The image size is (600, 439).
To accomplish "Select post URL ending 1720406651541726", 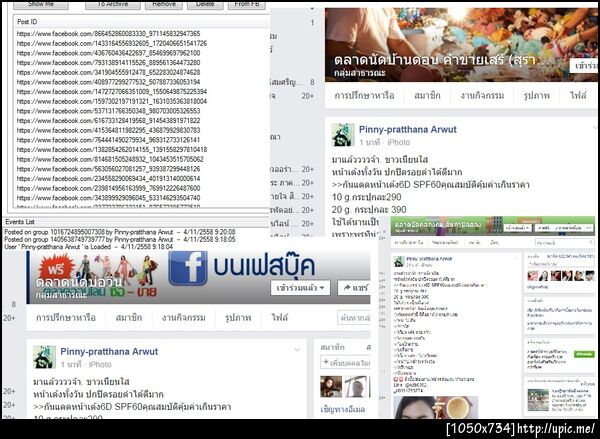I will point(112,43).
